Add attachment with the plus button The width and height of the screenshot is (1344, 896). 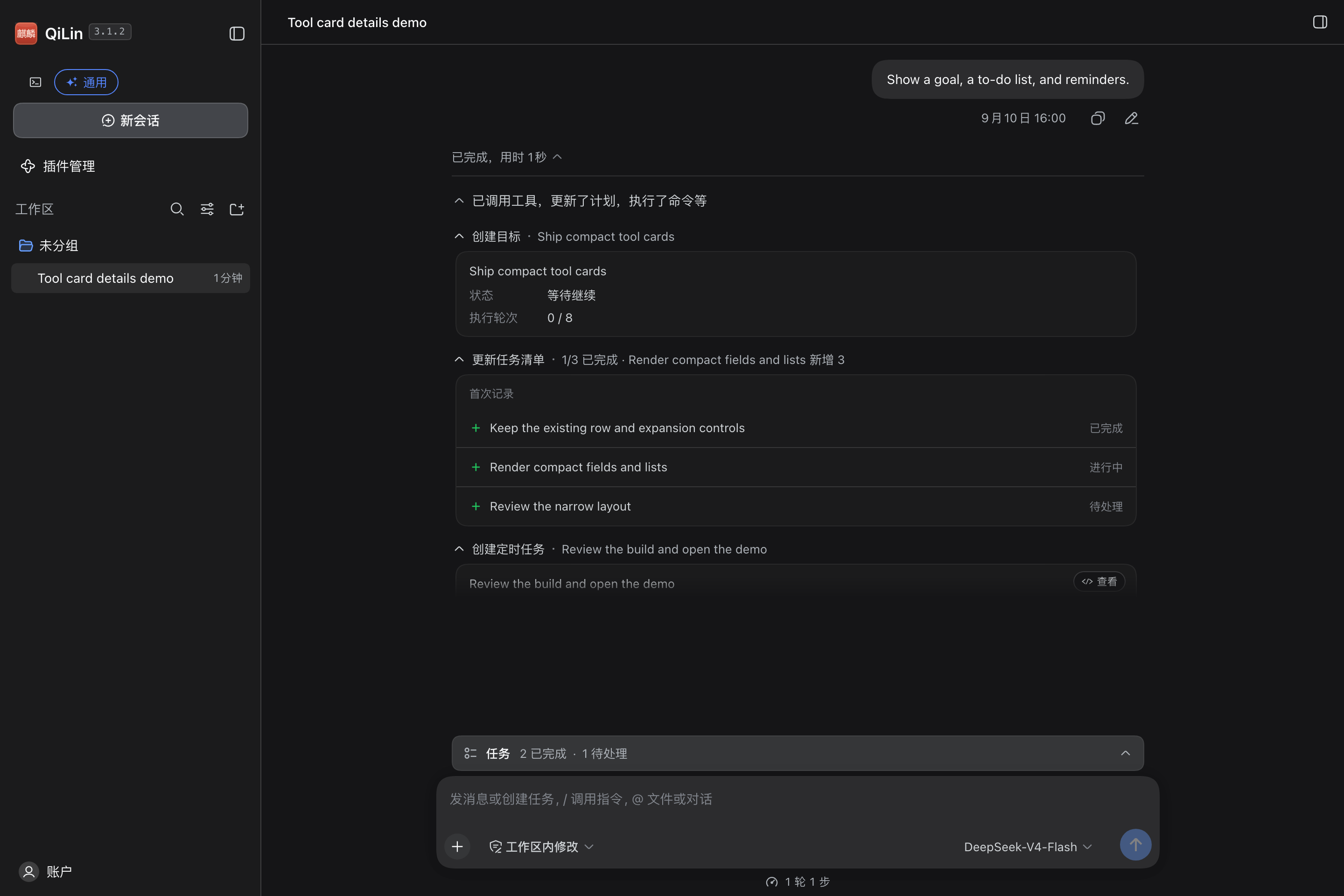pos(457,846)
